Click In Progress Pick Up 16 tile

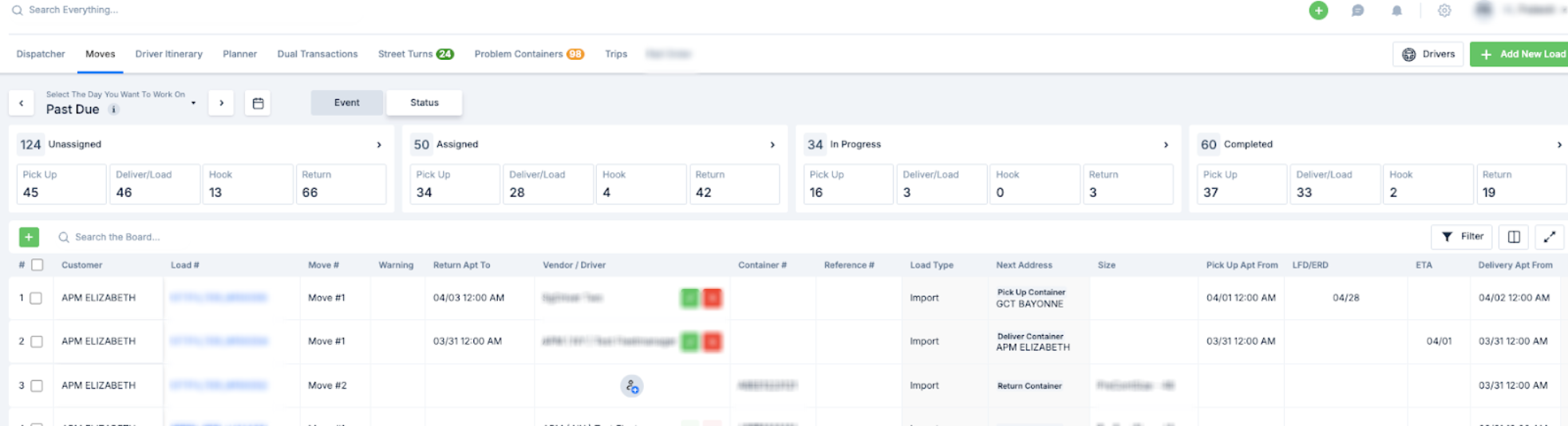(848, 184)
